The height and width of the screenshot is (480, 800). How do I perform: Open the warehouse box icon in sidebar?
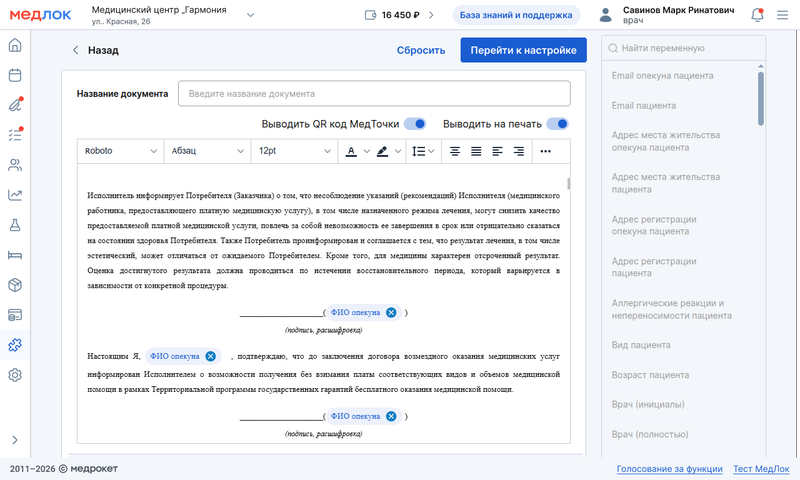(x=15, y=285)
